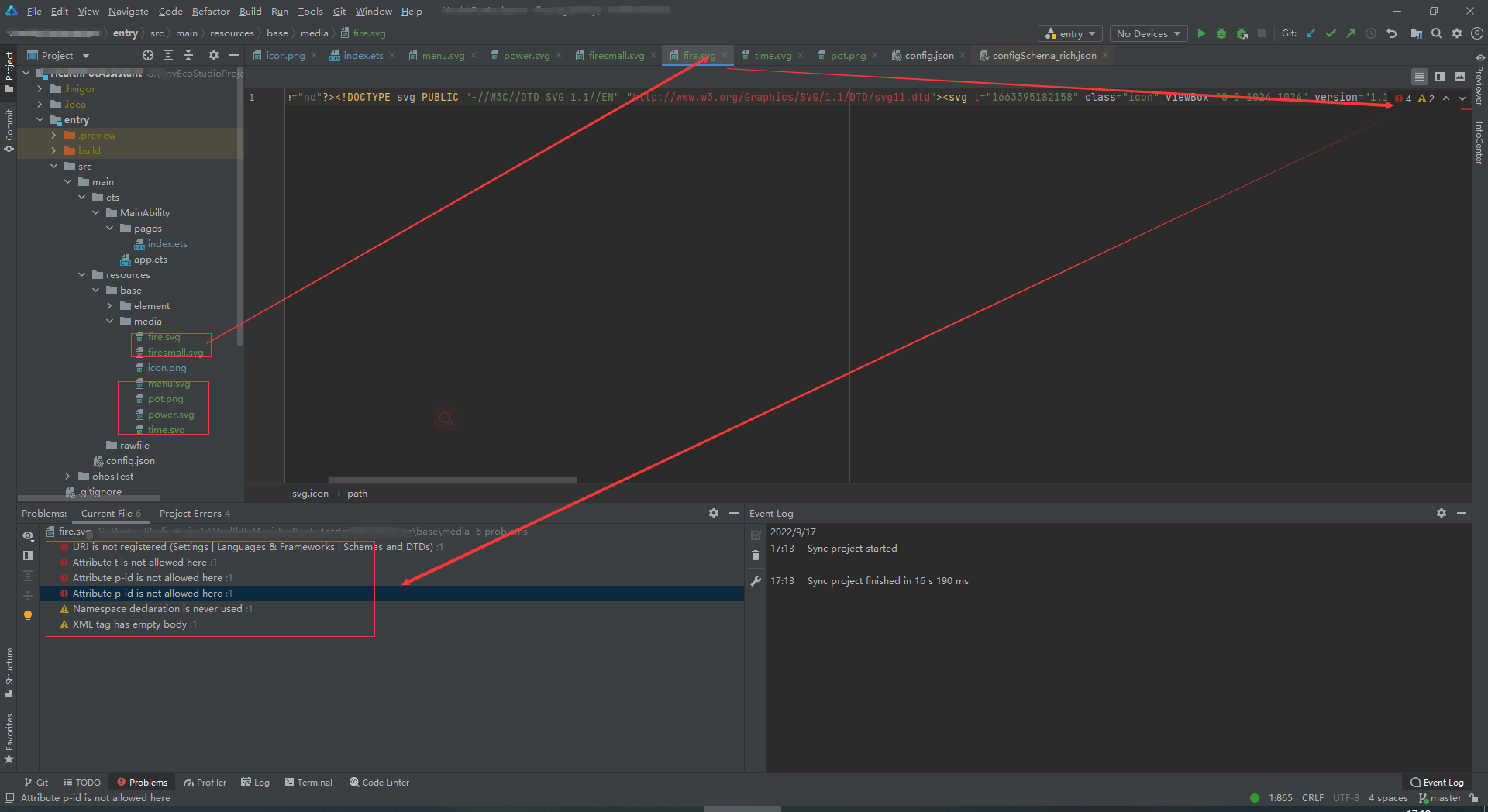Open the entry run configuration dropdown
The height and width of the screenshot is (812, 1488).
point(1070,33)
